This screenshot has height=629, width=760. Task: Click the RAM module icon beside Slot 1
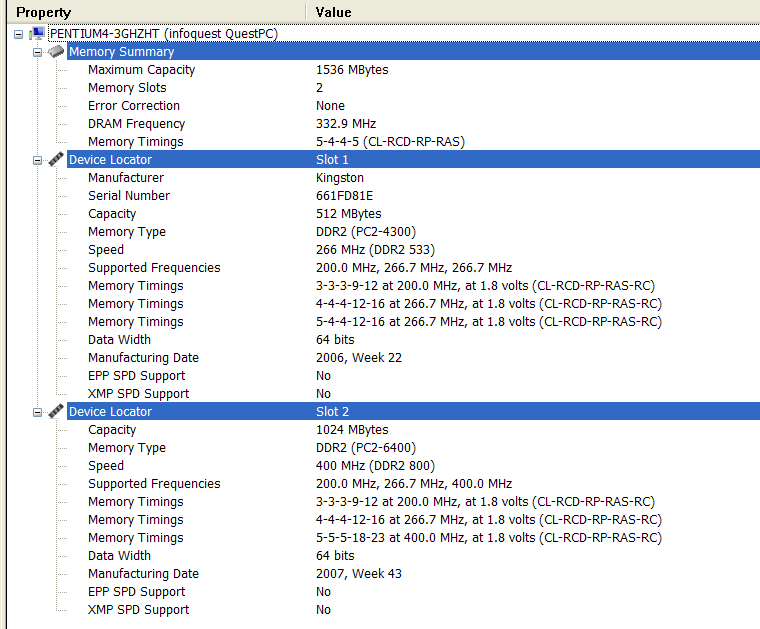pos(56,159)
